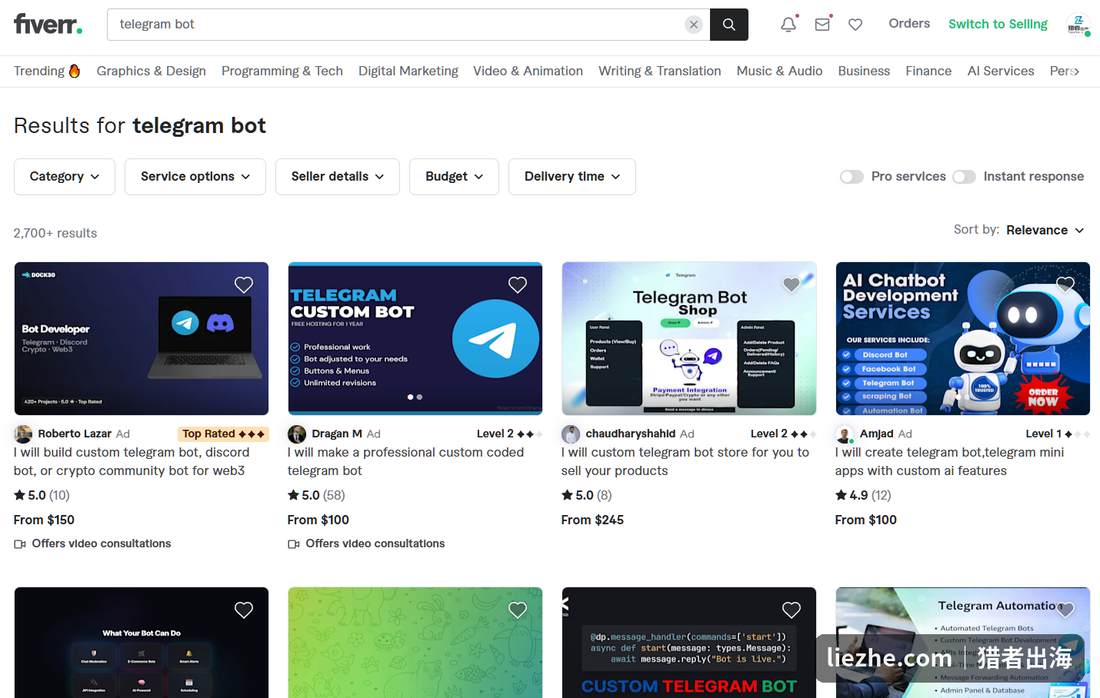This screenshot has height=698, width=1100.
Task: Clear the search box with X icon
Action: tap(693, 25)
